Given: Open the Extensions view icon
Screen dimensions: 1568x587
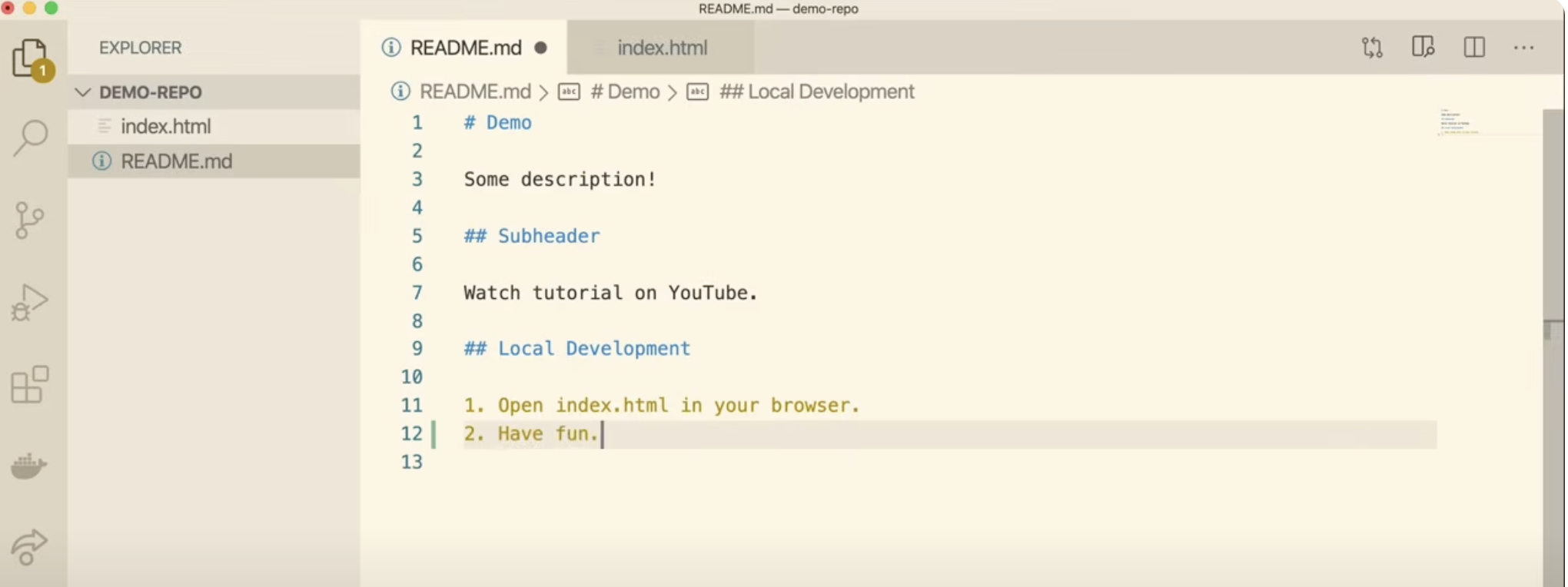Looking at the screenshot, I should (30, 384).
